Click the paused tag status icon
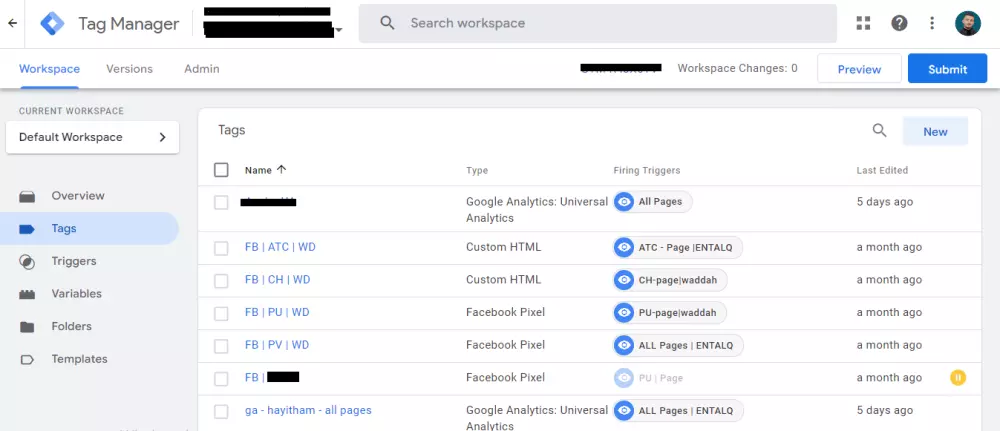 (958, 378)
